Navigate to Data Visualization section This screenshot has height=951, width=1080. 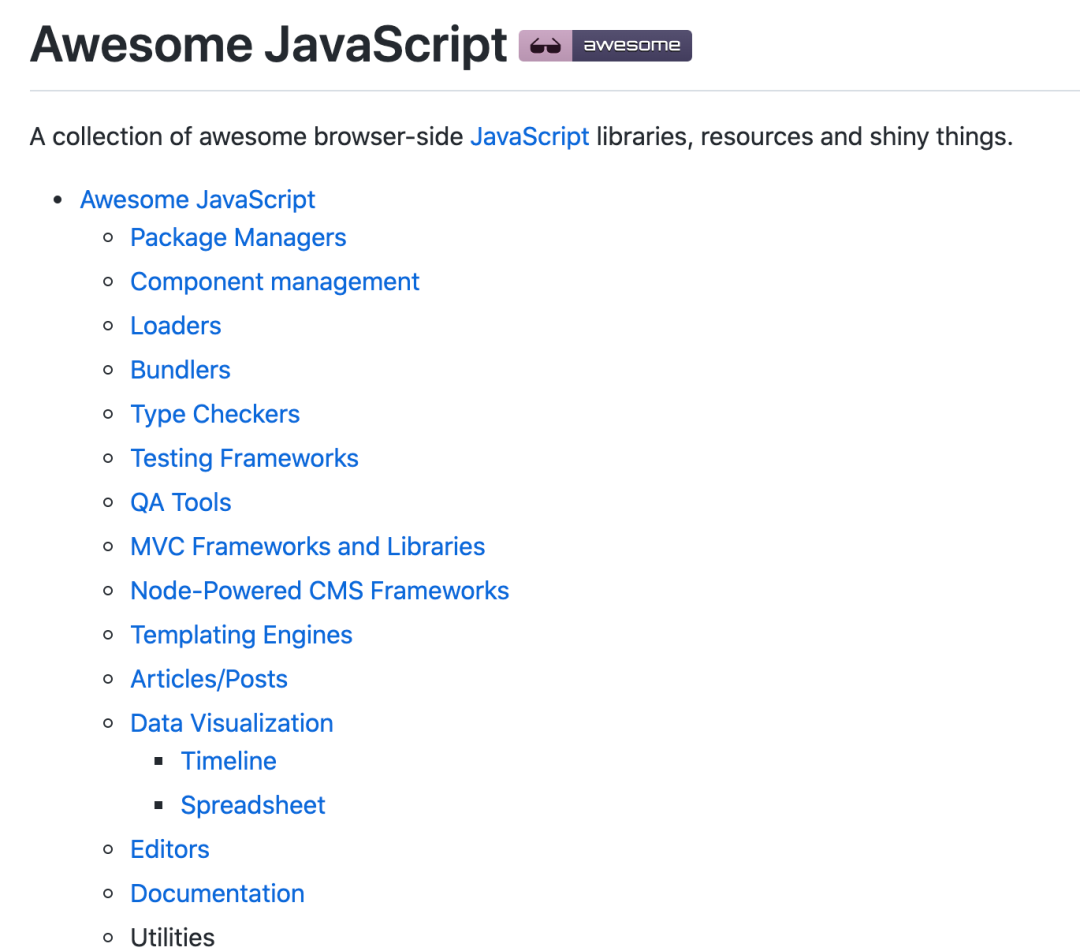pyautogui.click(x=232, y=723)
